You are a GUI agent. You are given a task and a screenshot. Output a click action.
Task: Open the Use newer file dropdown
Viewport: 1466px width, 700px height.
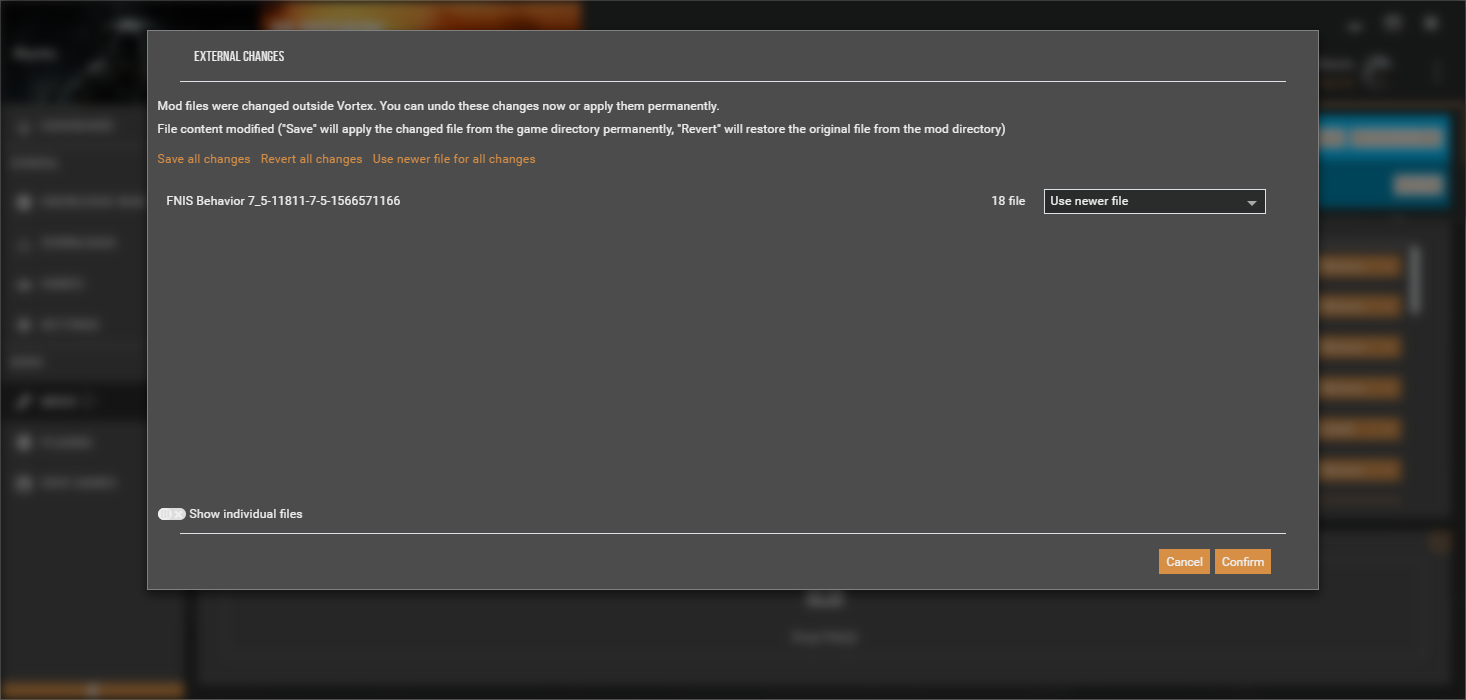(x=1153, y=201)
